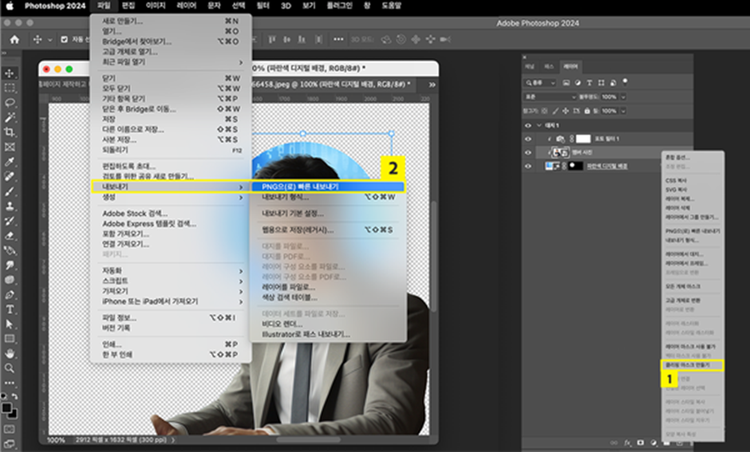Toggle the layer filter on/off switch
The image size is (750, 452).
pos(625,82)
